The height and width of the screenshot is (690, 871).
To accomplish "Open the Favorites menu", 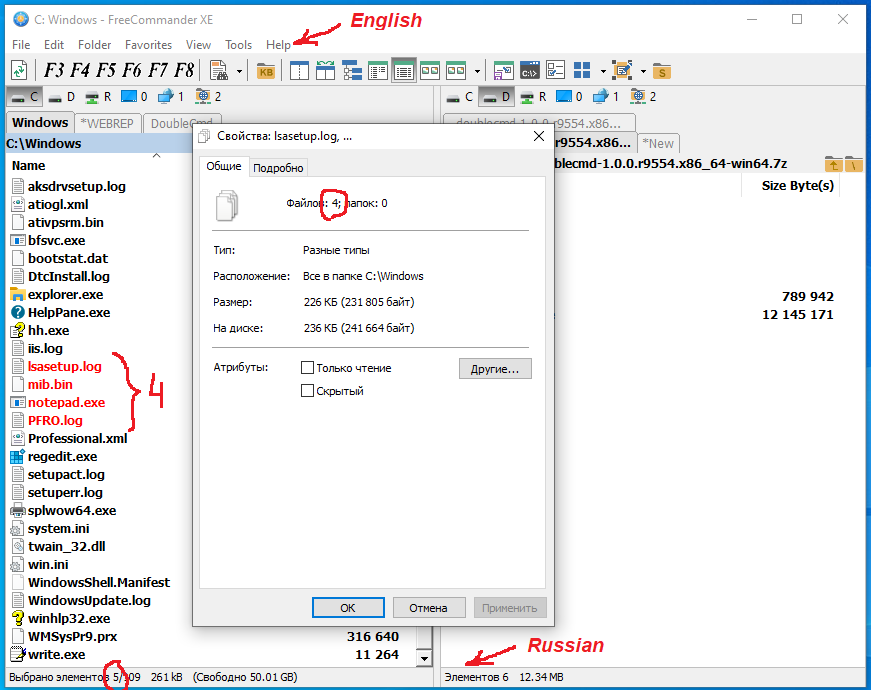I will pos(148,44).
